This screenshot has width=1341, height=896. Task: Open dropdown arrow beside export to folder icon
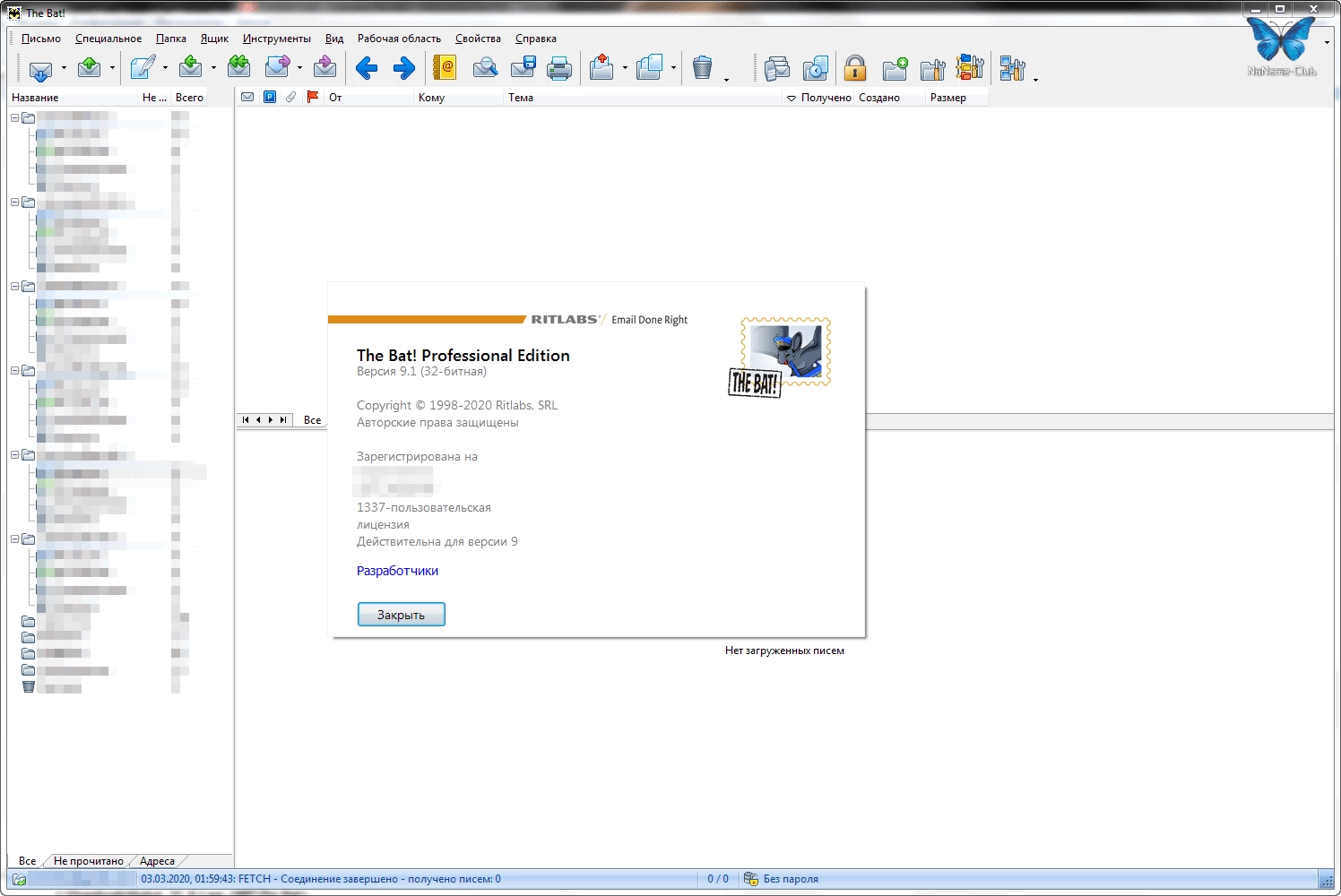pos(625,68)
